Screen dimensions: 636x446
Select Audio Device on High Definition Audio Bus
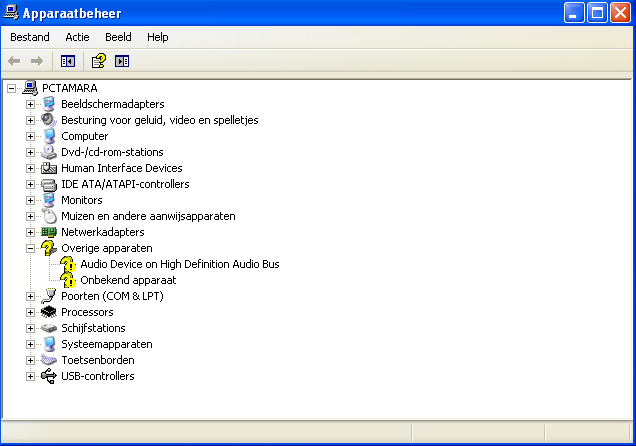pyautogui.click(x=180, y=264)
